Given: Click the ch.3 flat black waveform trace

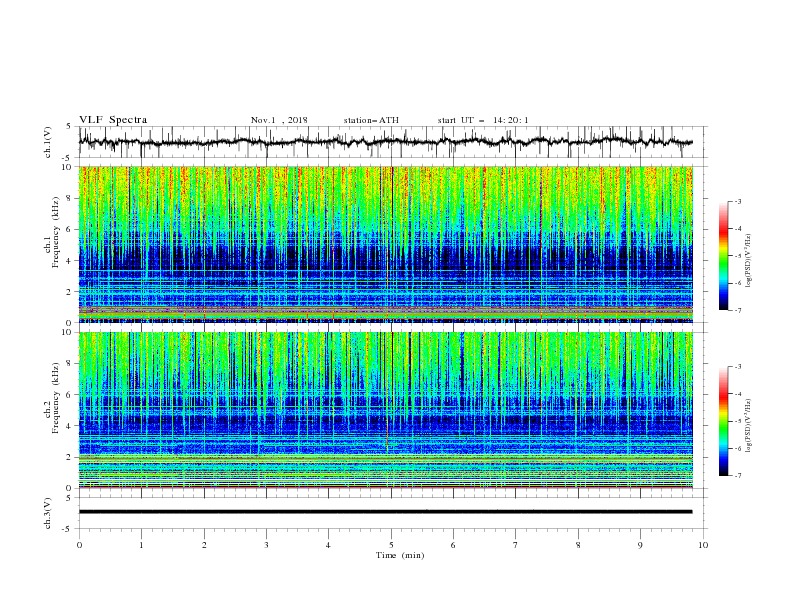Looking at the screenshot, I should click(386, 512).
